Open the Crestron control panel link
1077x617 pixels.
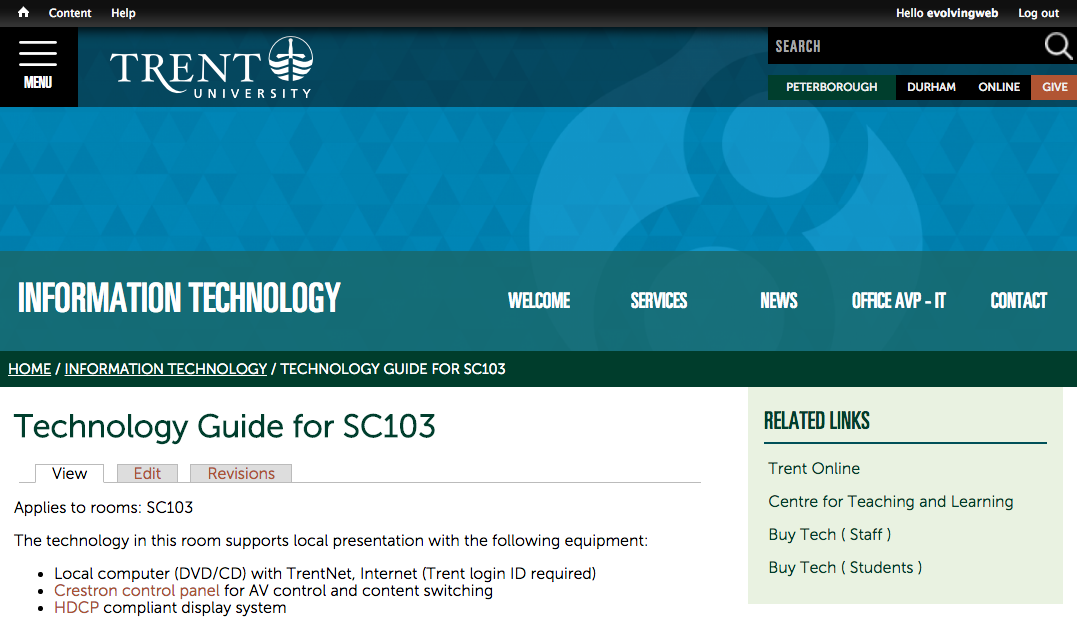click(137, 590)
